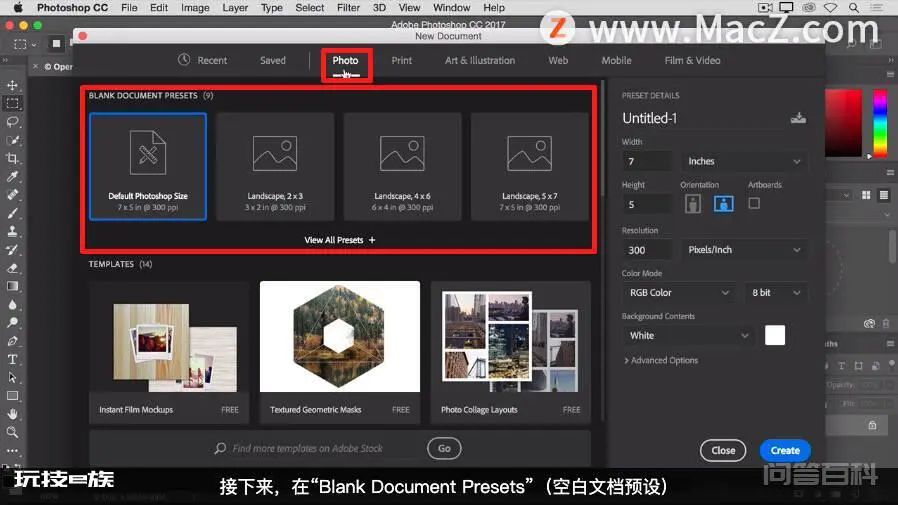
Task: Select the Hand tool
Action: (x=12, y=414)
